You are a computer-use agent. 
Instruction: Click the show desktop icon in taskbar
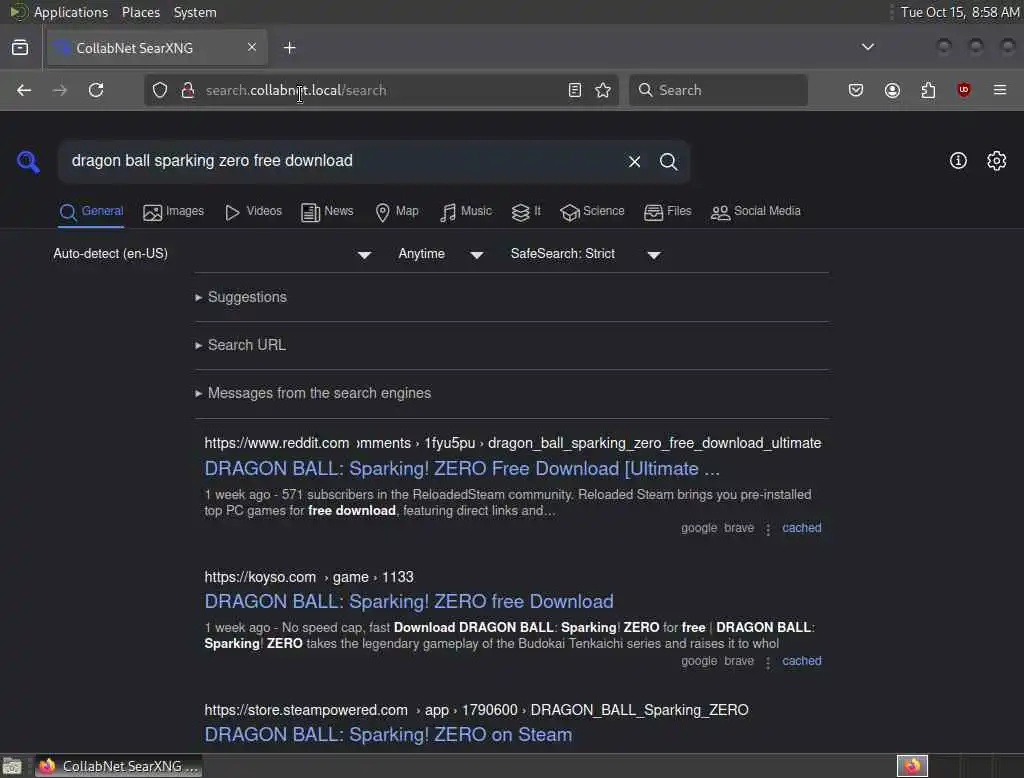click(12, 766)
